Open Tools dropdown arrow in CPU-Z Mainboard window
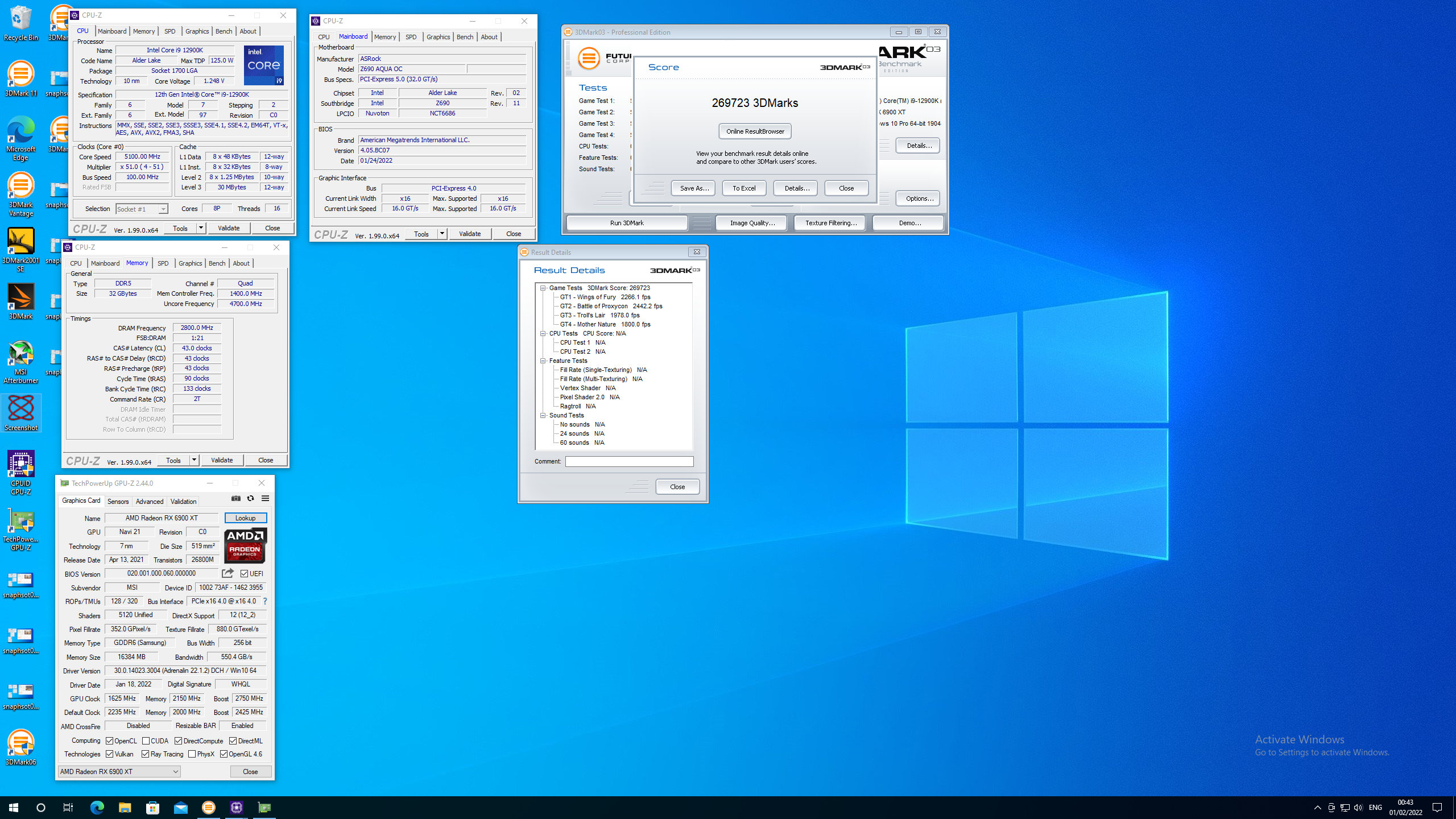Screen dimensions: 1456x819 click(x=442, y=234)
